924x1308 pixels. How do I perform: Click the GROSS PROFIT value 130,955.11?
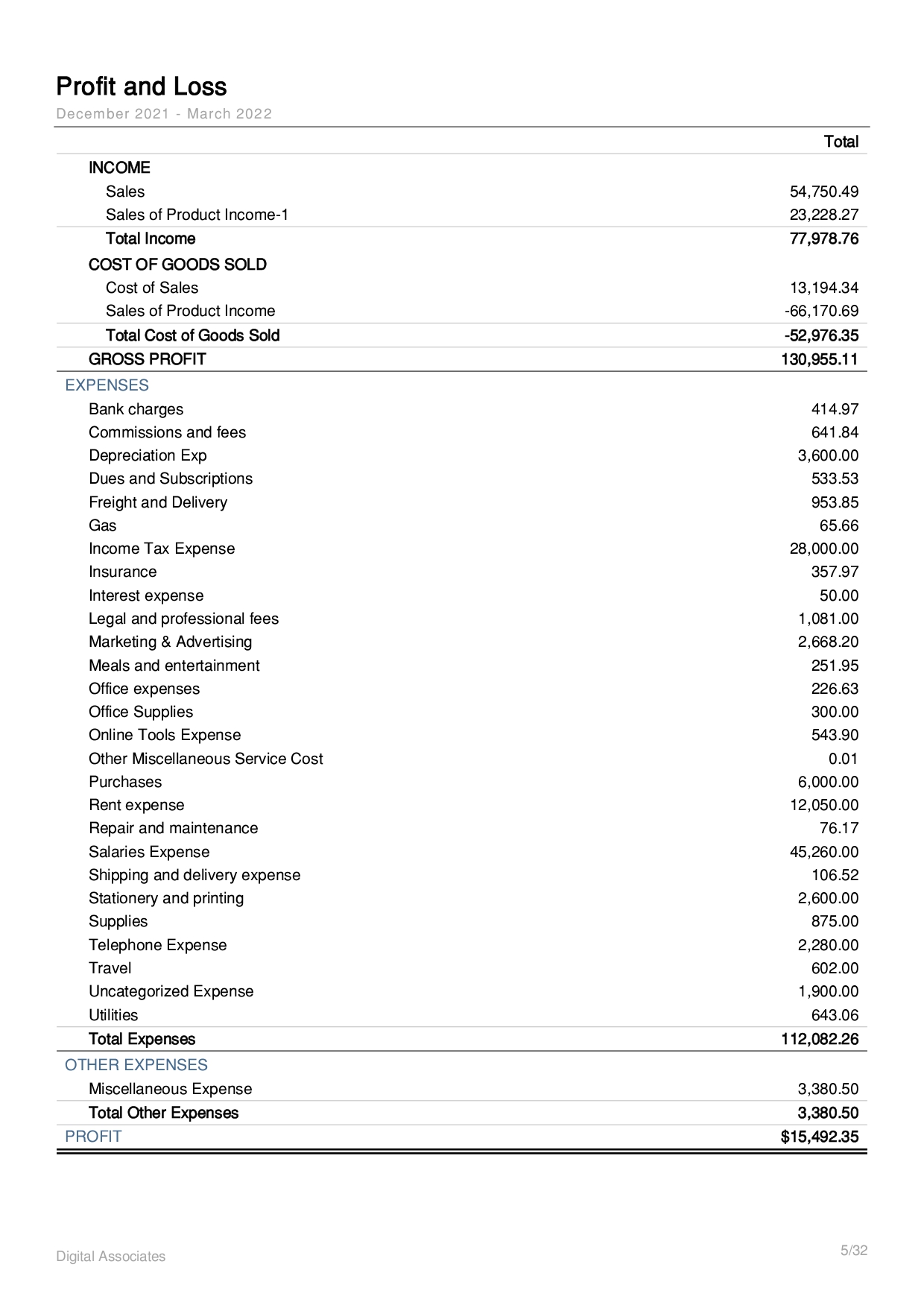[x=819, y=359]
